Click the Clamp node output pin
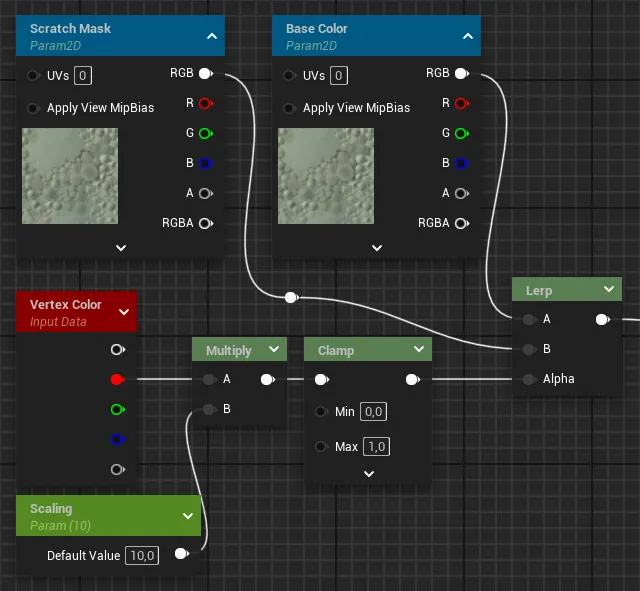640x591 pixels. pyautogui.click(x=413, y=380)
